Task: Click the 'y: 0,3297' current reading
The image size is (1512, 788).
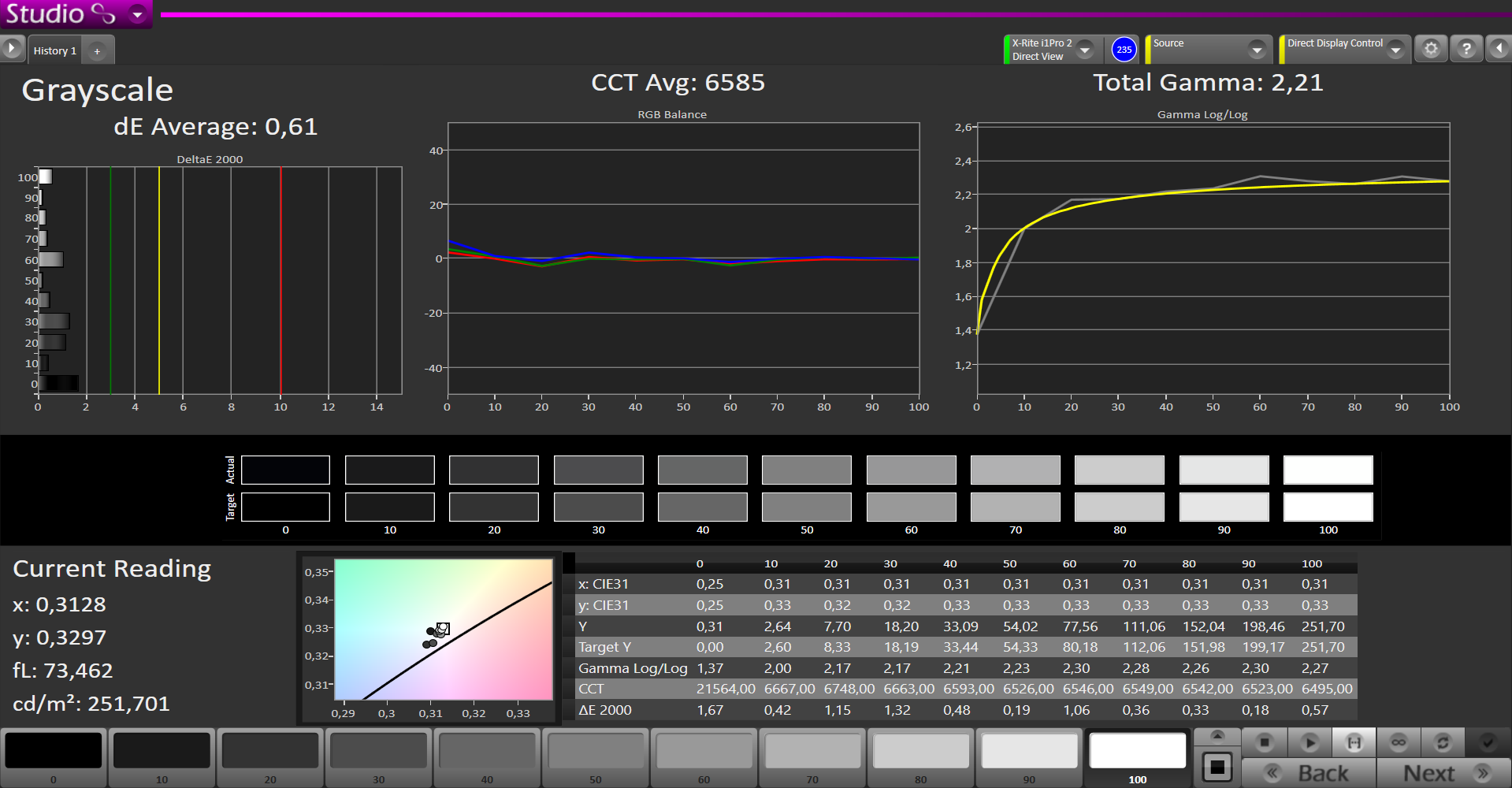Action: pos(59,637)
